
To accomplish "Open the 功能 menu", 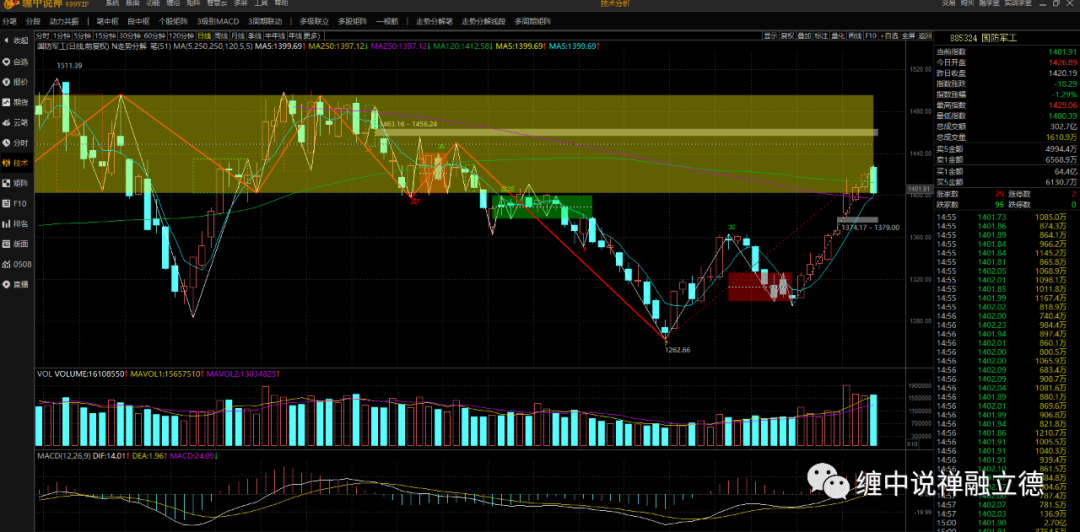I will 152,3.
